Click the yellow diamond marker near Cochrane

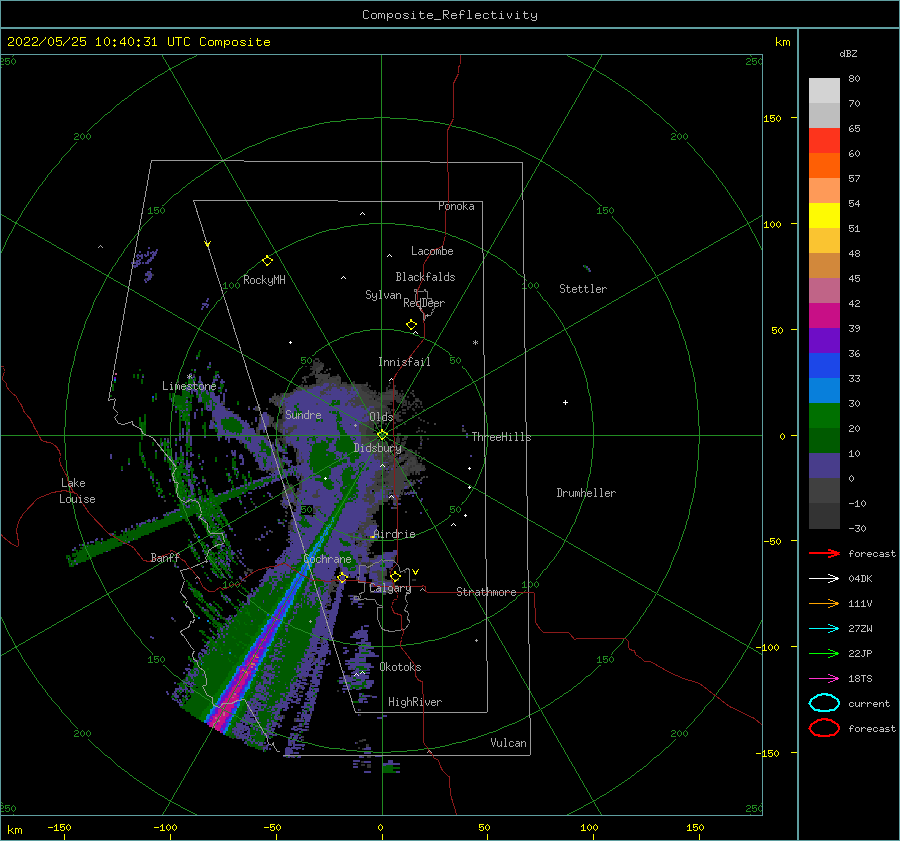tap(342, 577)
